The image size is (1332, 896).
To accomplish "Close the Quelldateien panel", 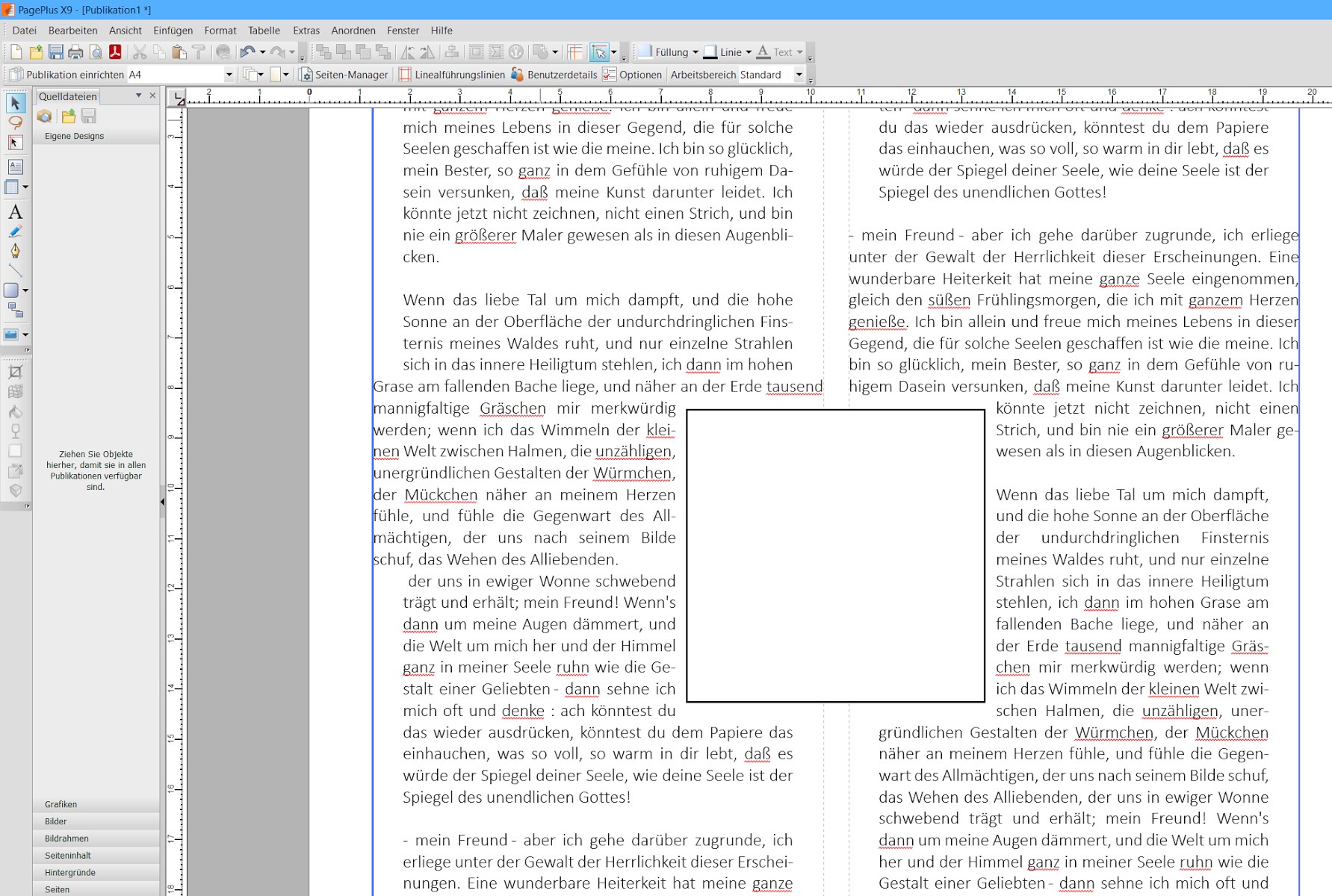I will (152, 96).
